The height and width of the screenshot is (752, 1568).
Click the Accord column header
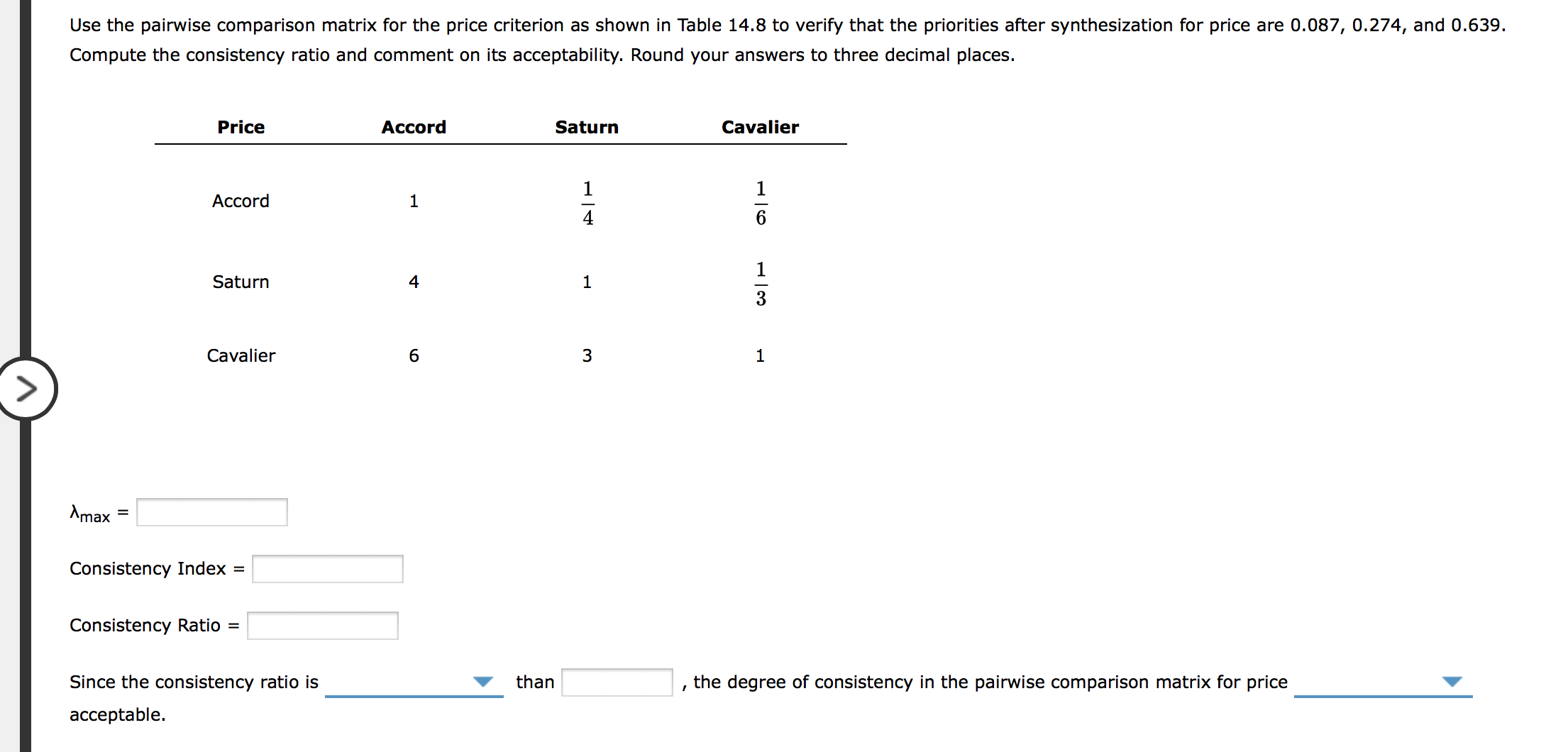click(x=414, y=127)
